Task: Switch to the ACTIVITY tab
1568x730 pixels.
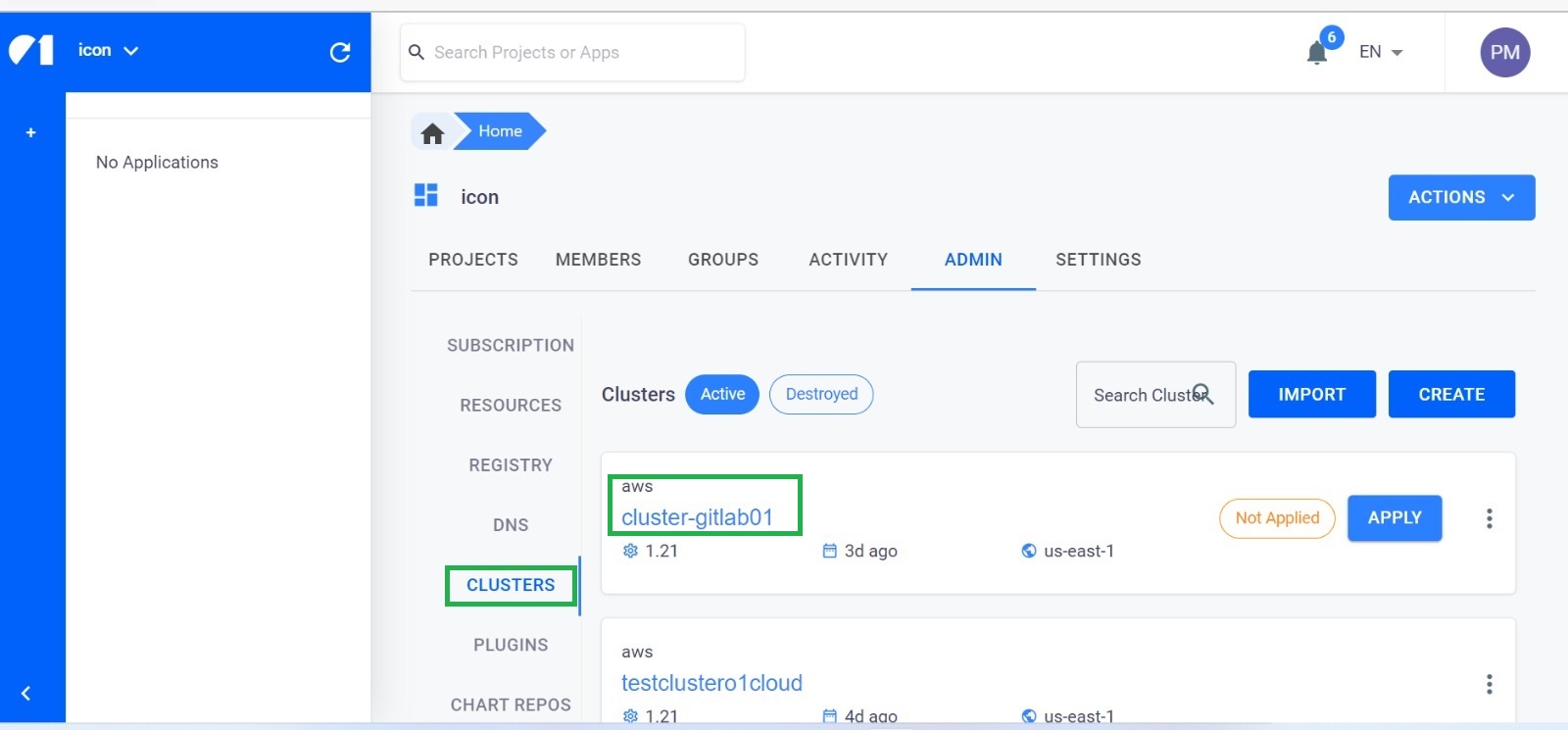Action: (x=848, y=260)
